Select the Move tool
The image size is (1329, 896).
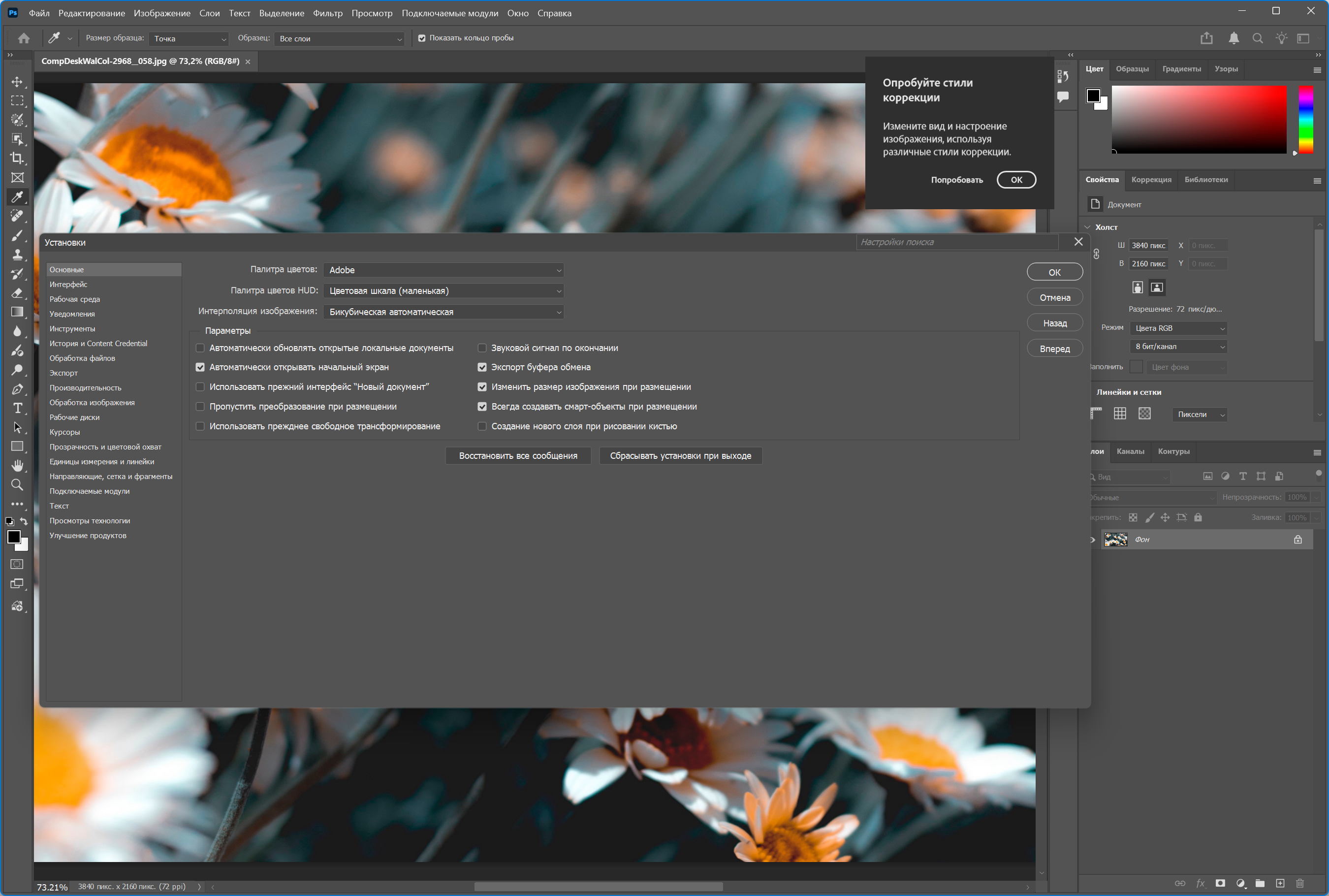coord(17,82)
